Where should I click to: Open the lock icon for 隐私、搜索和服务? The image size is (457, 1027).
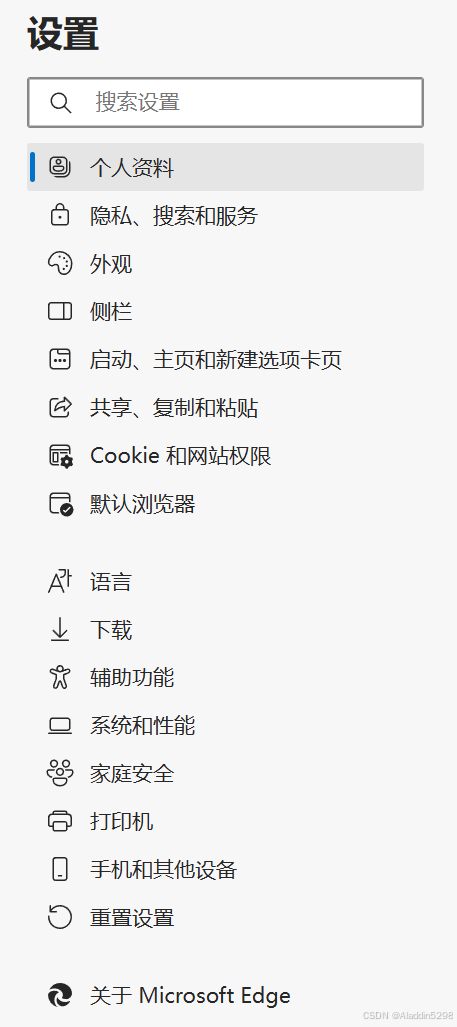click(60, 215)
